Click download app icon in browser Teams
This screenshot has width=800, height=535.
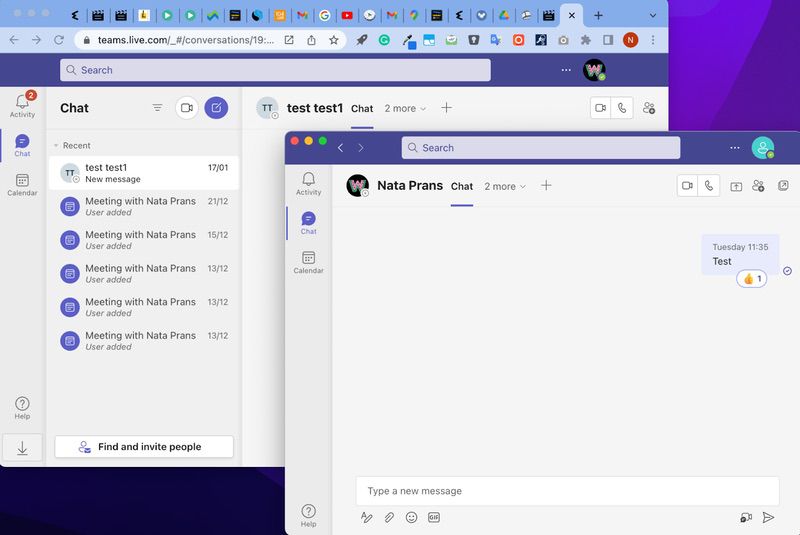click(x=22, y=448)
